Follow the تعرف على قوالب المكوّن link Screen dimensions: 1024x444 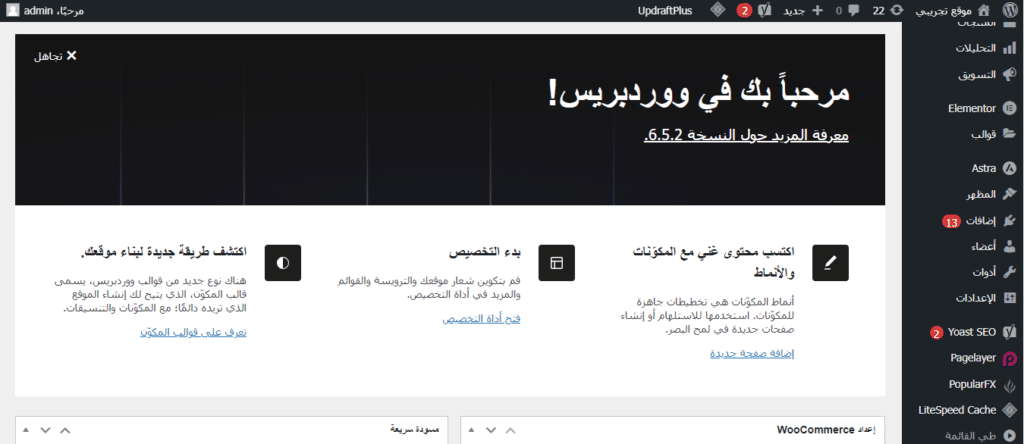click(x=193, y=332)
